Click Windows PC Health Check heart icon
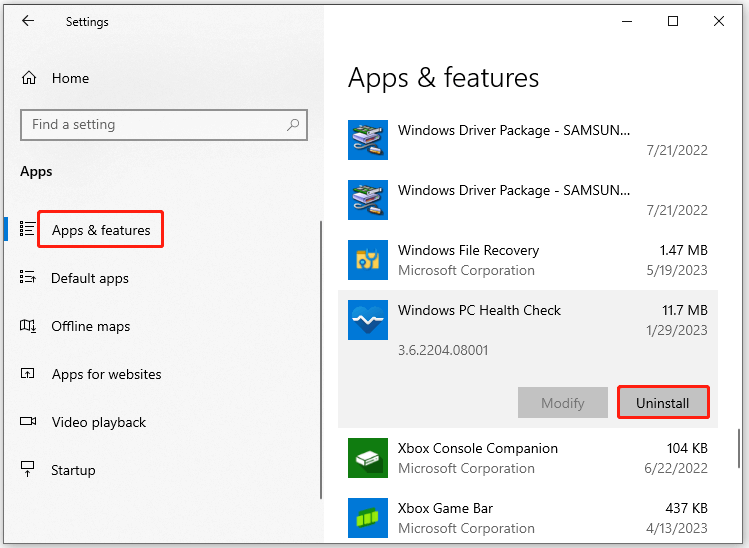Screen dimensions: 749x548 pyautogui.click(x=368, y=320)
